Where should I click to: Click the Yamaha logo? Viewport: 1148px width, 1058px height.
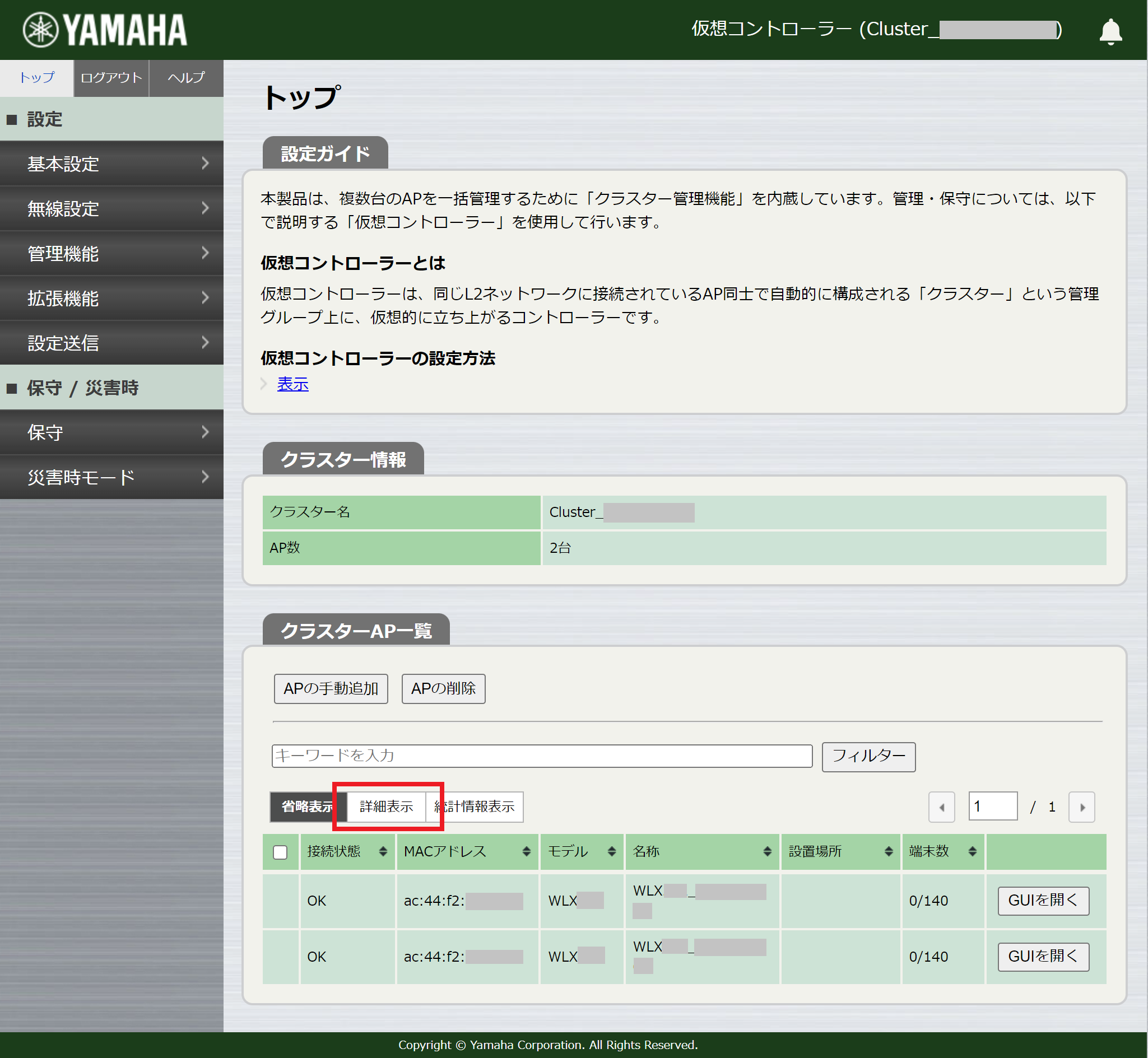coord(105,30)
